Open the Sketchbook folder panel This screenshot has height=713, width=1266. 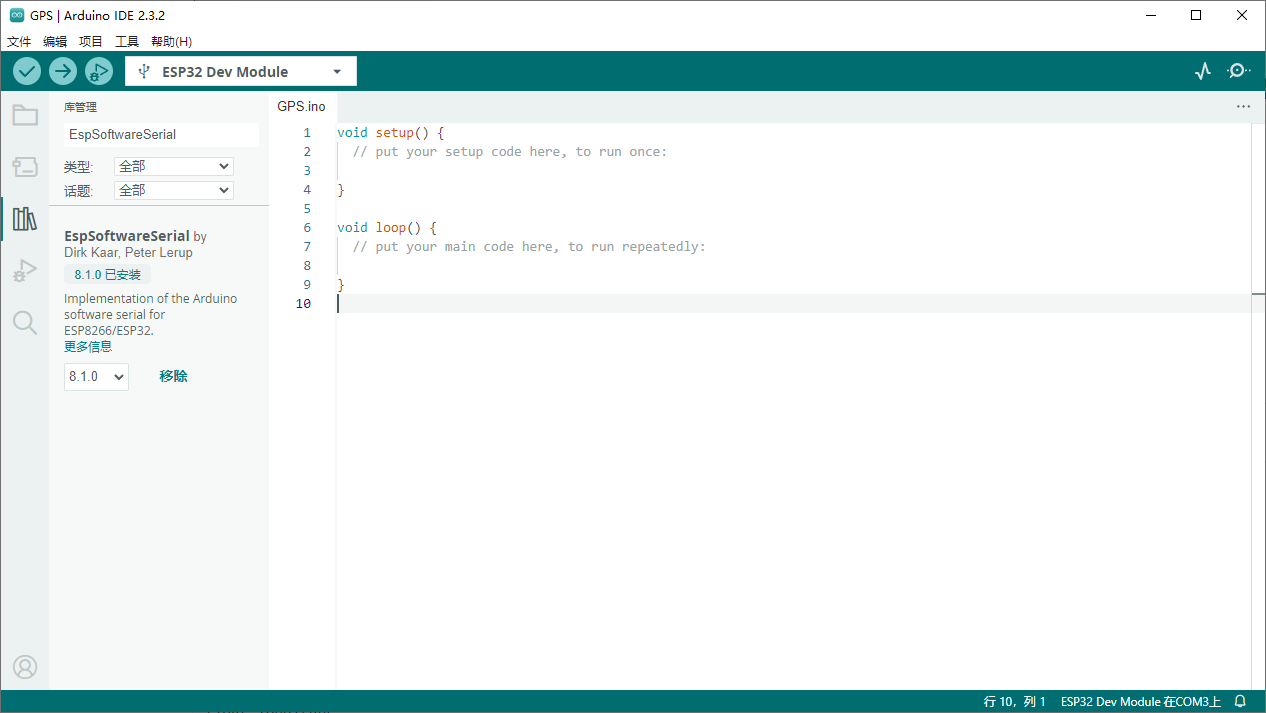[x=25, y=115]
